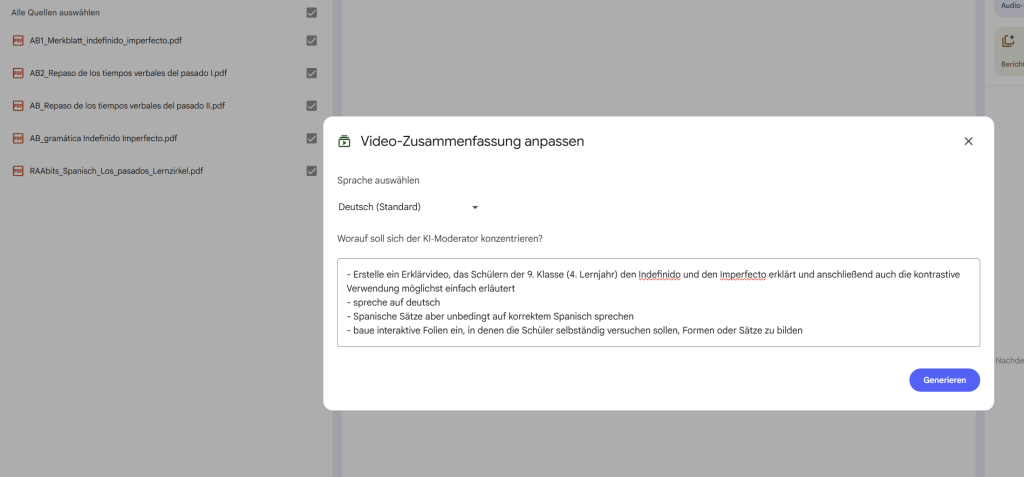Click PDF icon of AB1_Merkblatt_indefinido_imperfecto.pdf
The height and width of the screenshot is (477, 1024).
click(18, 41)
